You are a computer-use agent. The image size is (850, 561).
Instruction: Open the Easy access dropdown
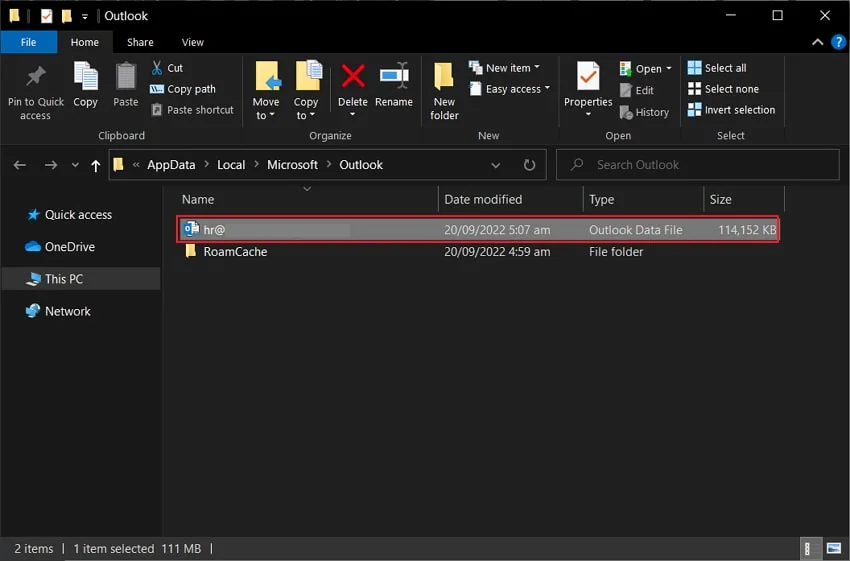(510, 89)
